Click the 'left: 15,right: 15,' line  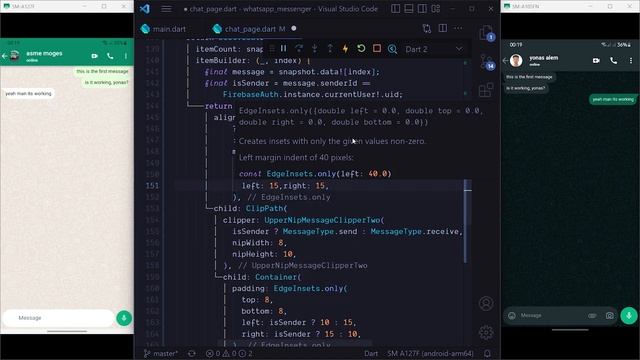point(285,186)
